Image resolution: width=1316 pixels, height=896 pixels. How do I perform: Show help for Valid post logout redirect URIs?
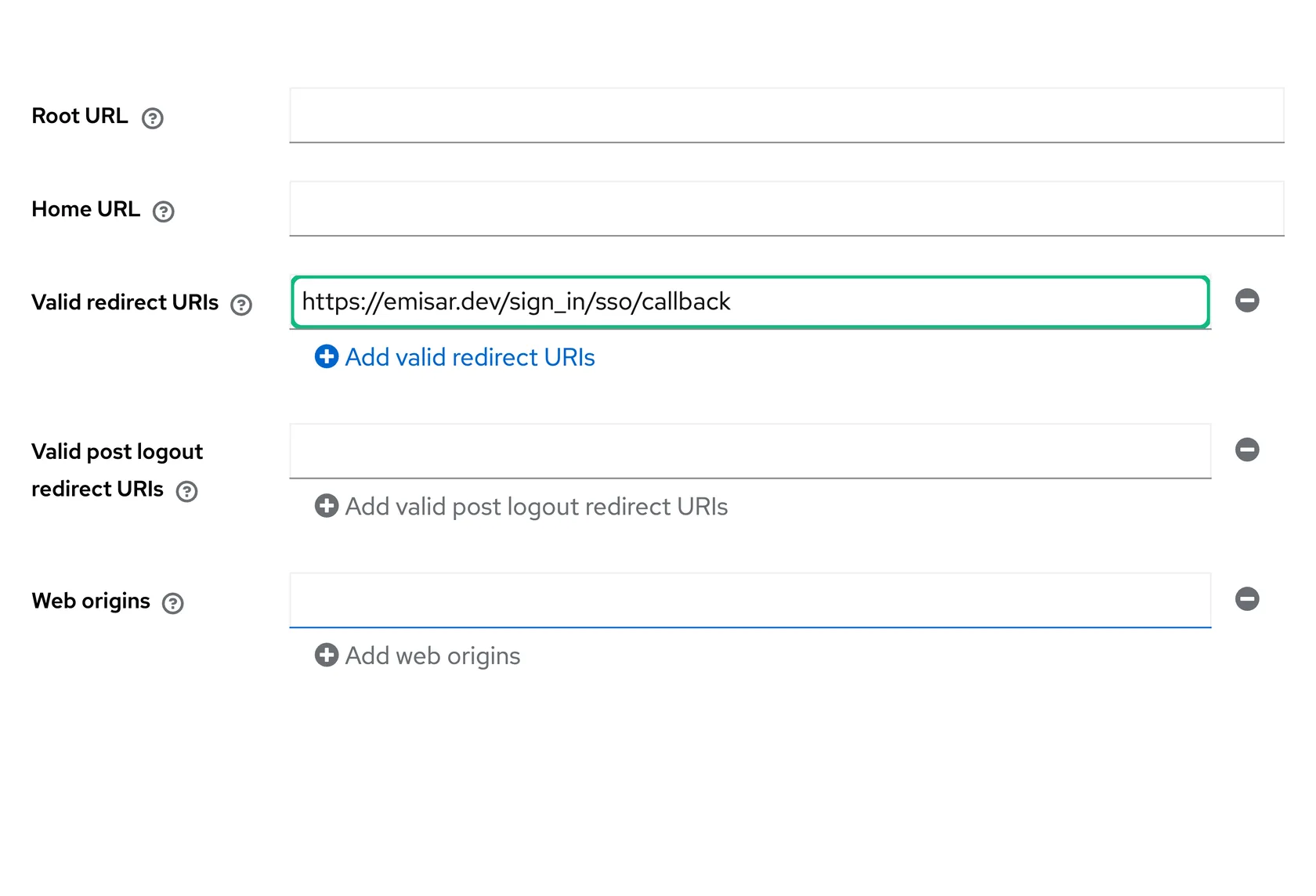click(x=186, y=491)
